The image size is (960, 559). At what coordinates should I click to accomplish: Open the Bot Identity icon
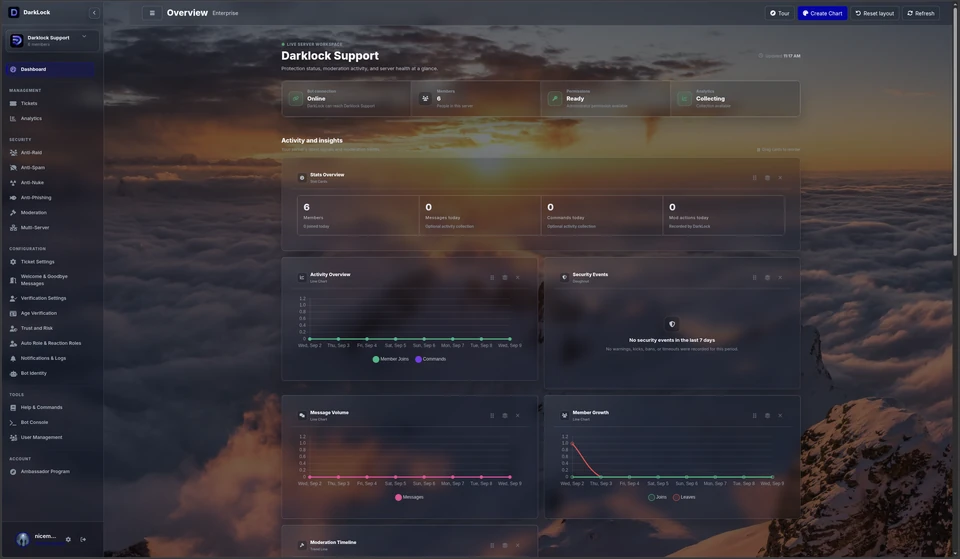point(13,373)
